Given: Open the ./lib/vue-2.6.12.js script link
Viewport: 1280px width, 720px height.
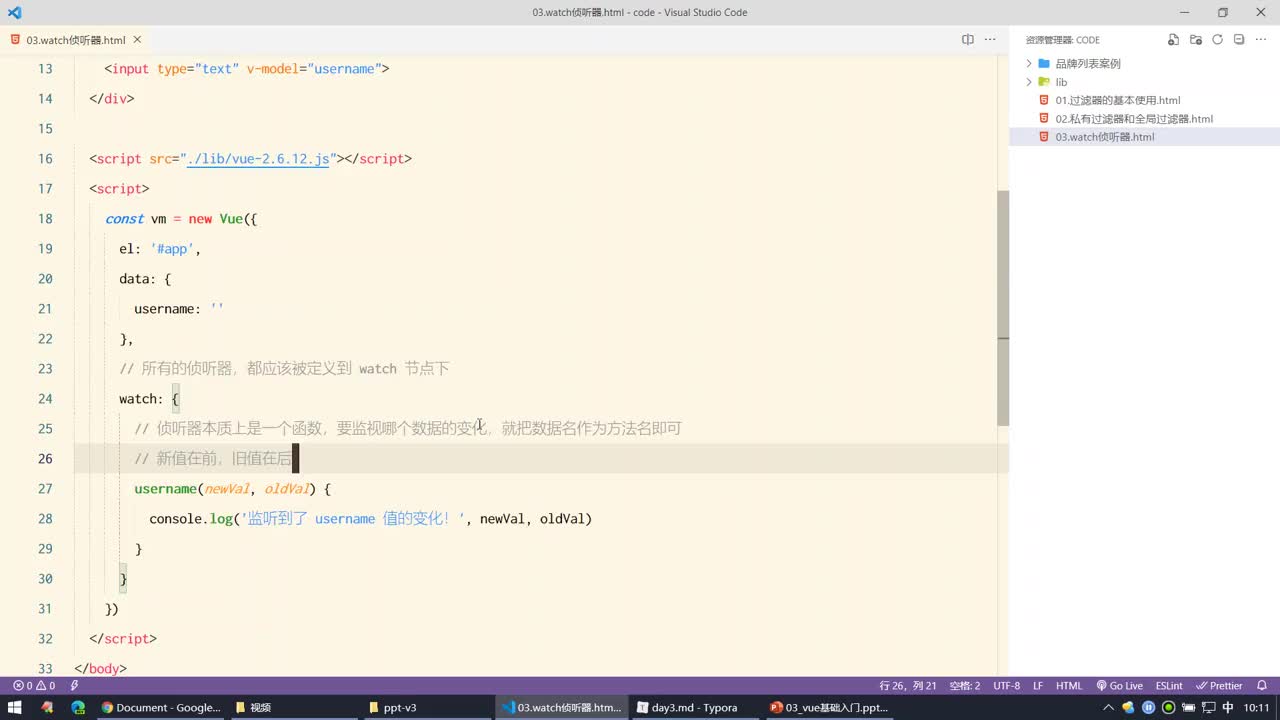Looking at the screenshot, I should click(x=258, y=159).
